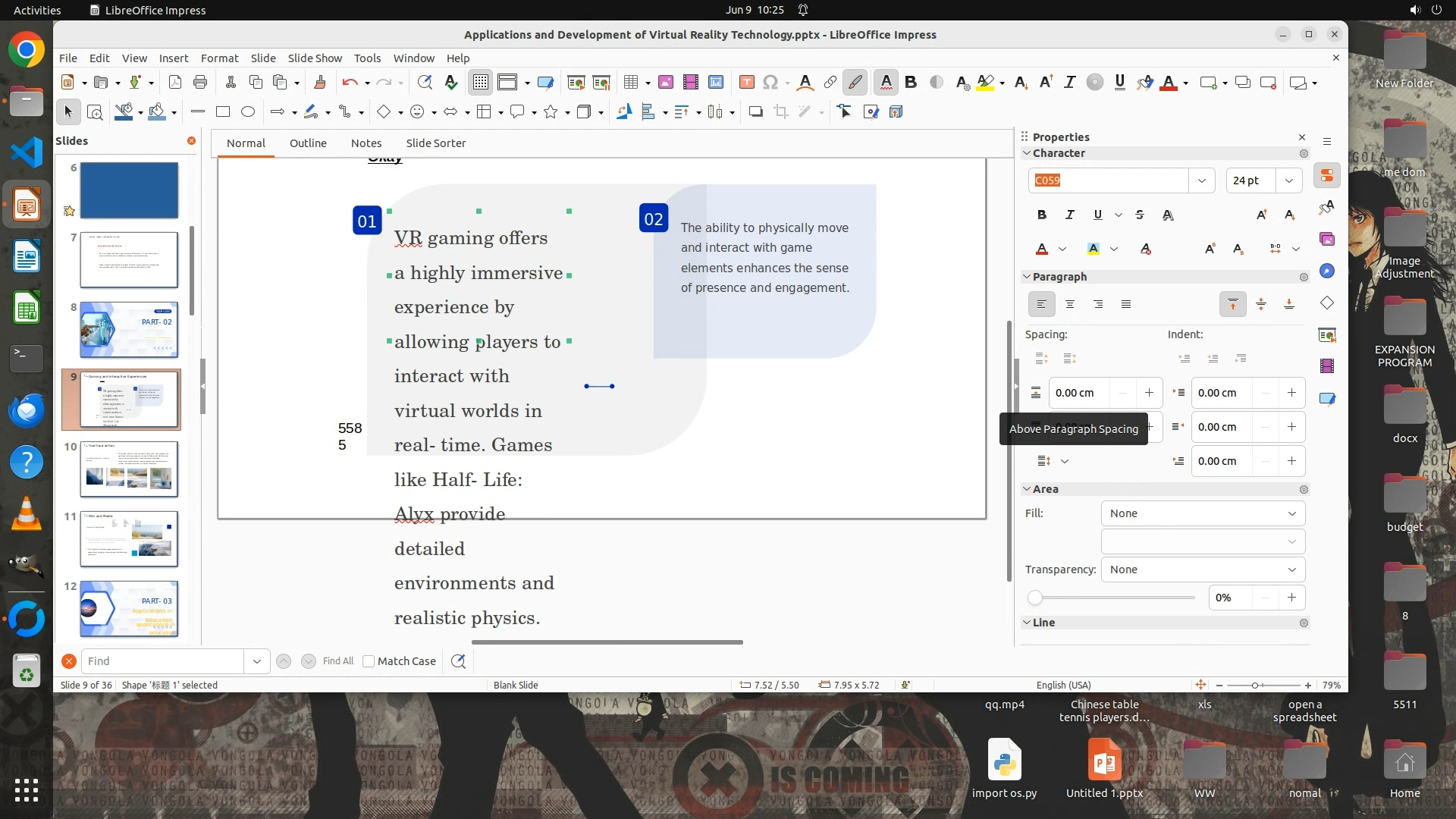This screenshot has height=819, width=1456.
Task: Toggle Bold in Character panel
Action: 1042,215
